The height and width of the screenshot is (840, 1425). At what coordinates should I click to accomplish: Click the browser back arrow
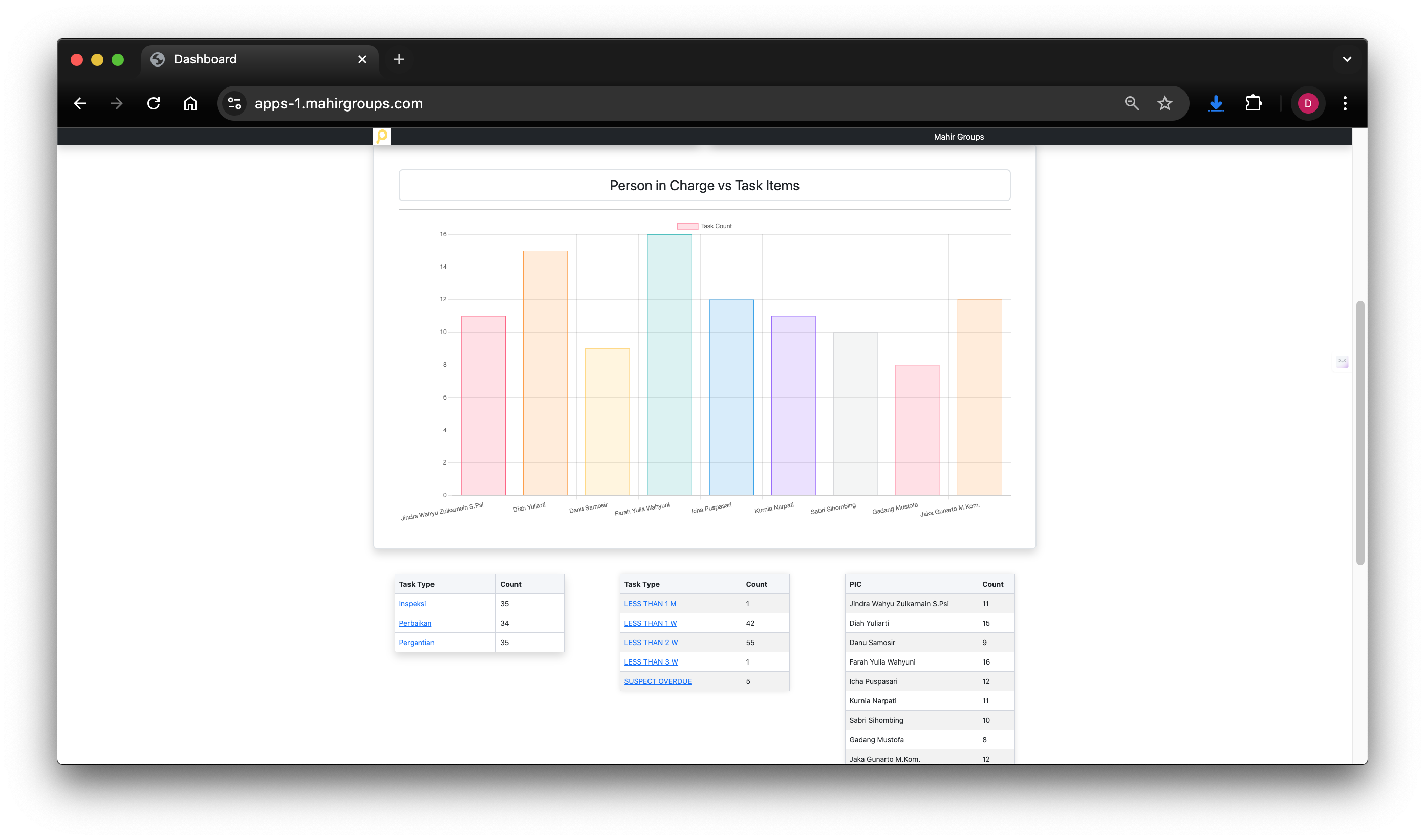(80, 103)
